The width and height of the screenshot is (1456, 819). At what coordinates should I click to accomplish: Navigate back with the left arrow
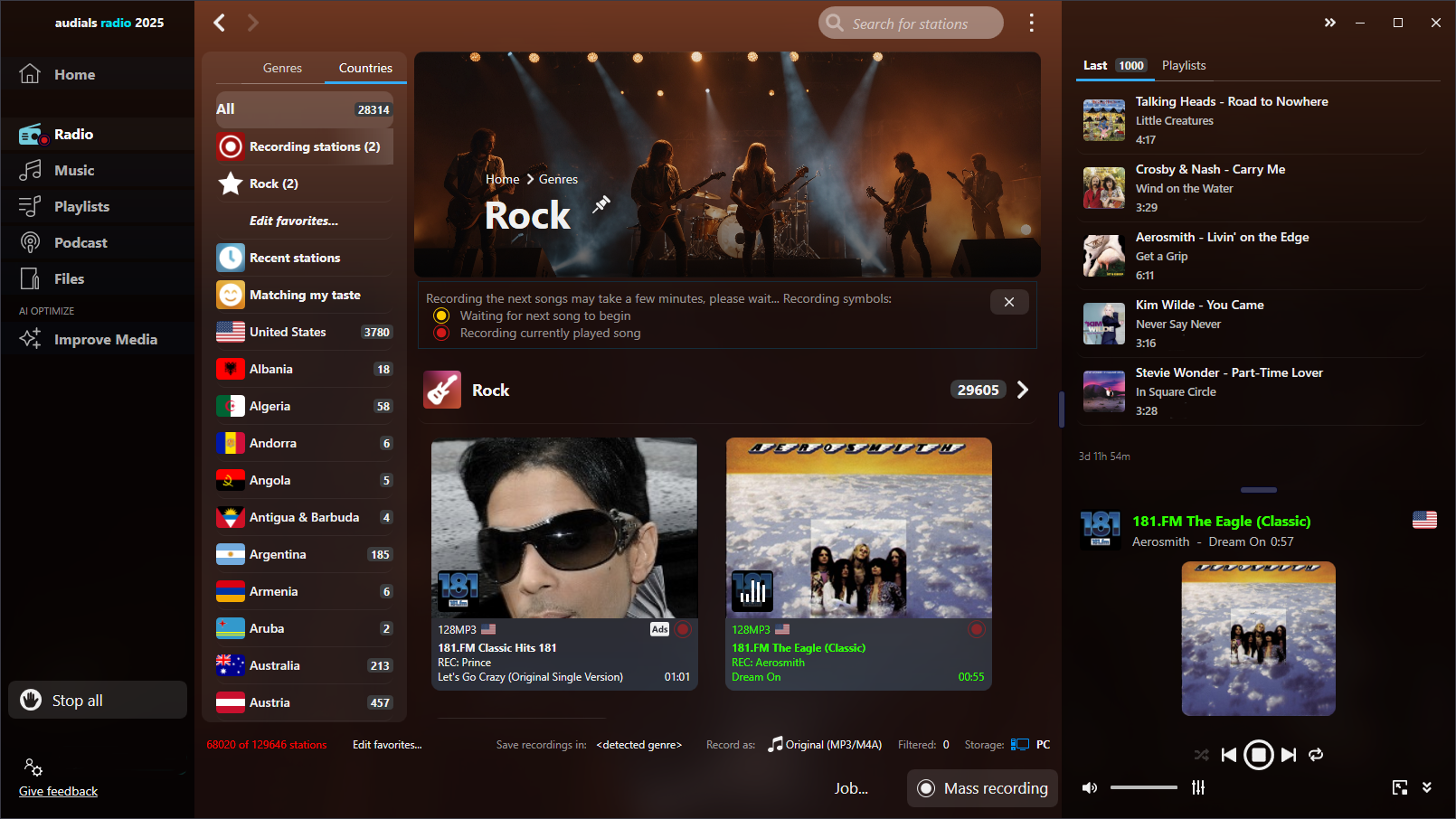[219, 23]
